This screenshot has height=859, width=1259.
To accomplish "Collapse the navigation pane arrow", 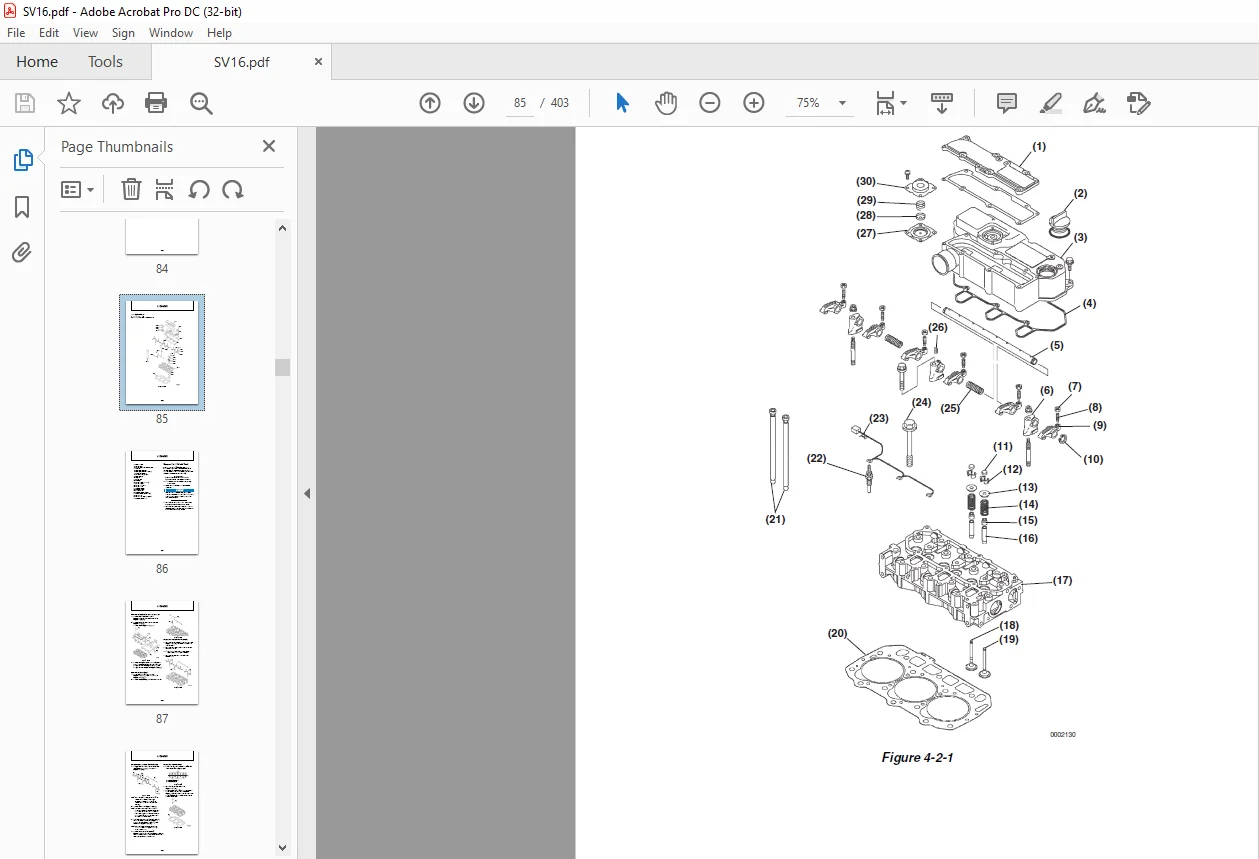I will click(307, 493).
